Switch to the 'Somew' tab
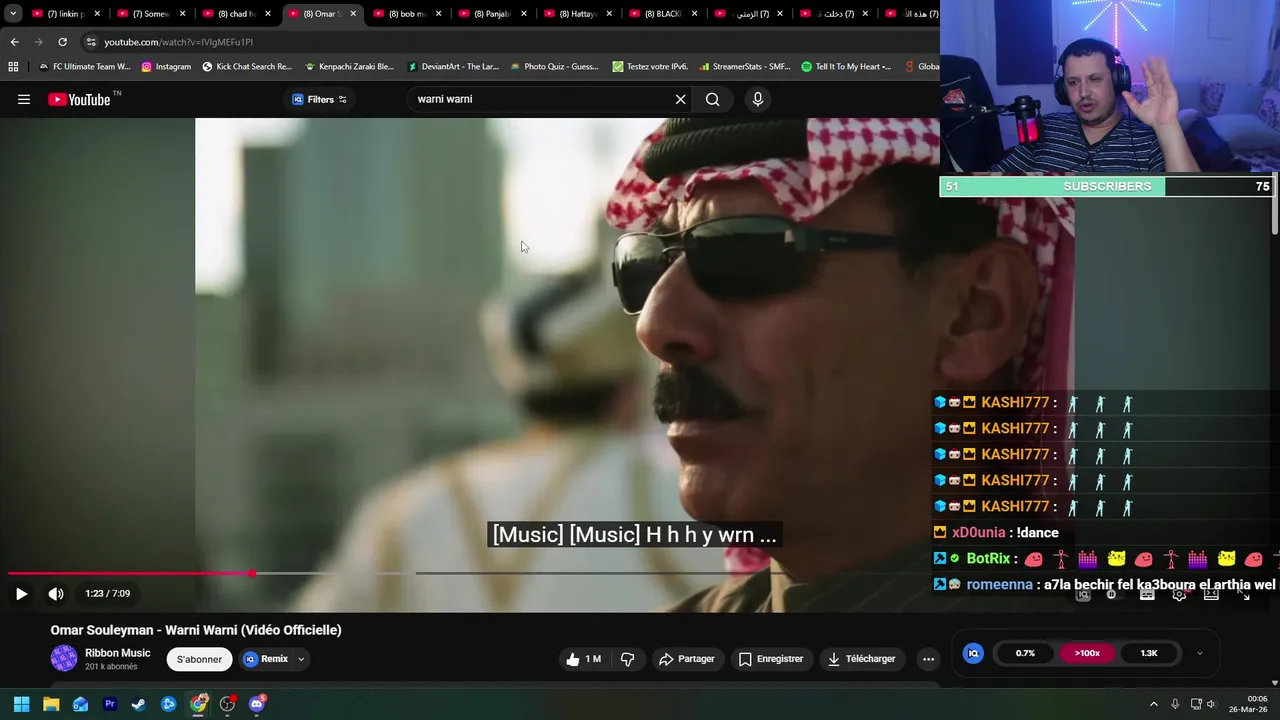The width and height of the screenshot is (1280, 720). point(151,14)
